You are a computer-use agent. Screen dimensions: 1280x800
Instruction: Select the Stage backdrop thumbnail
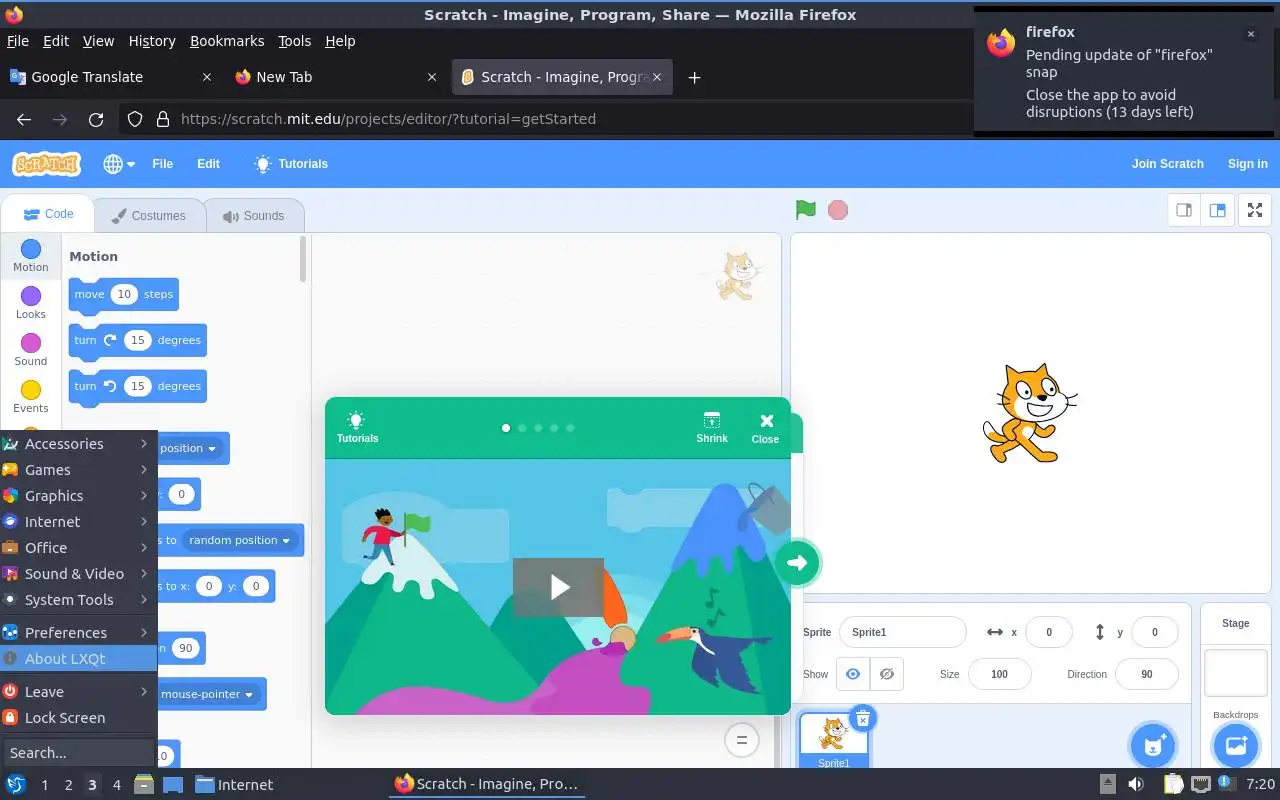point(1236,673)
